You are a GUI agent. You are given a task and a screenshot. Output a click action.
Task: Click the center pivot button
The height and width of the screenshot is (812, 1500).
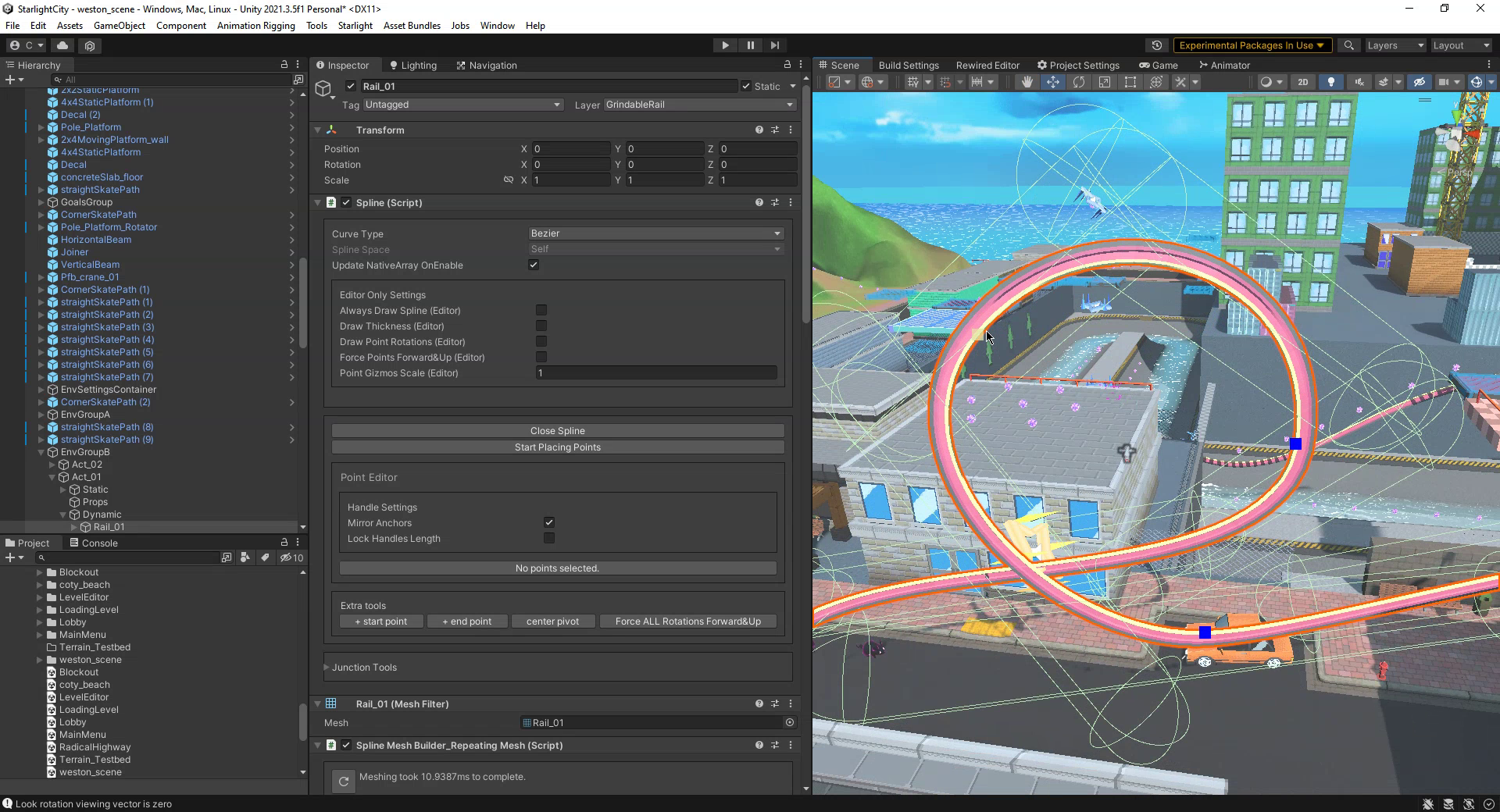click(x=553, y=621)
